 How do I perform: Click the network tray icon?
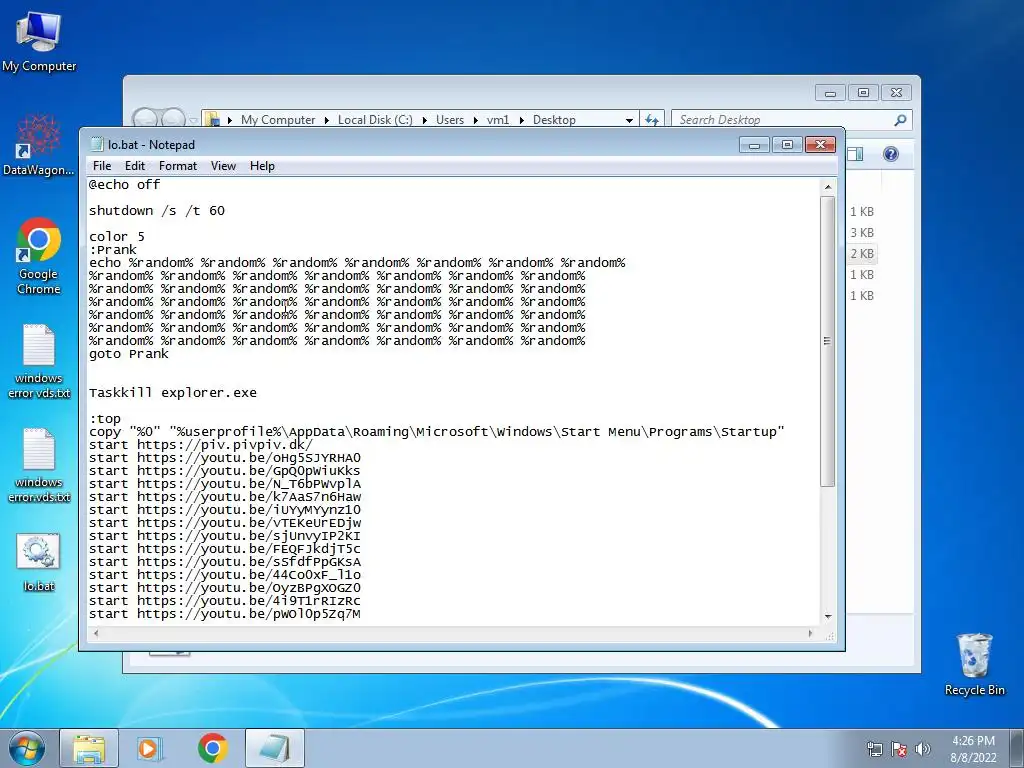874,749
